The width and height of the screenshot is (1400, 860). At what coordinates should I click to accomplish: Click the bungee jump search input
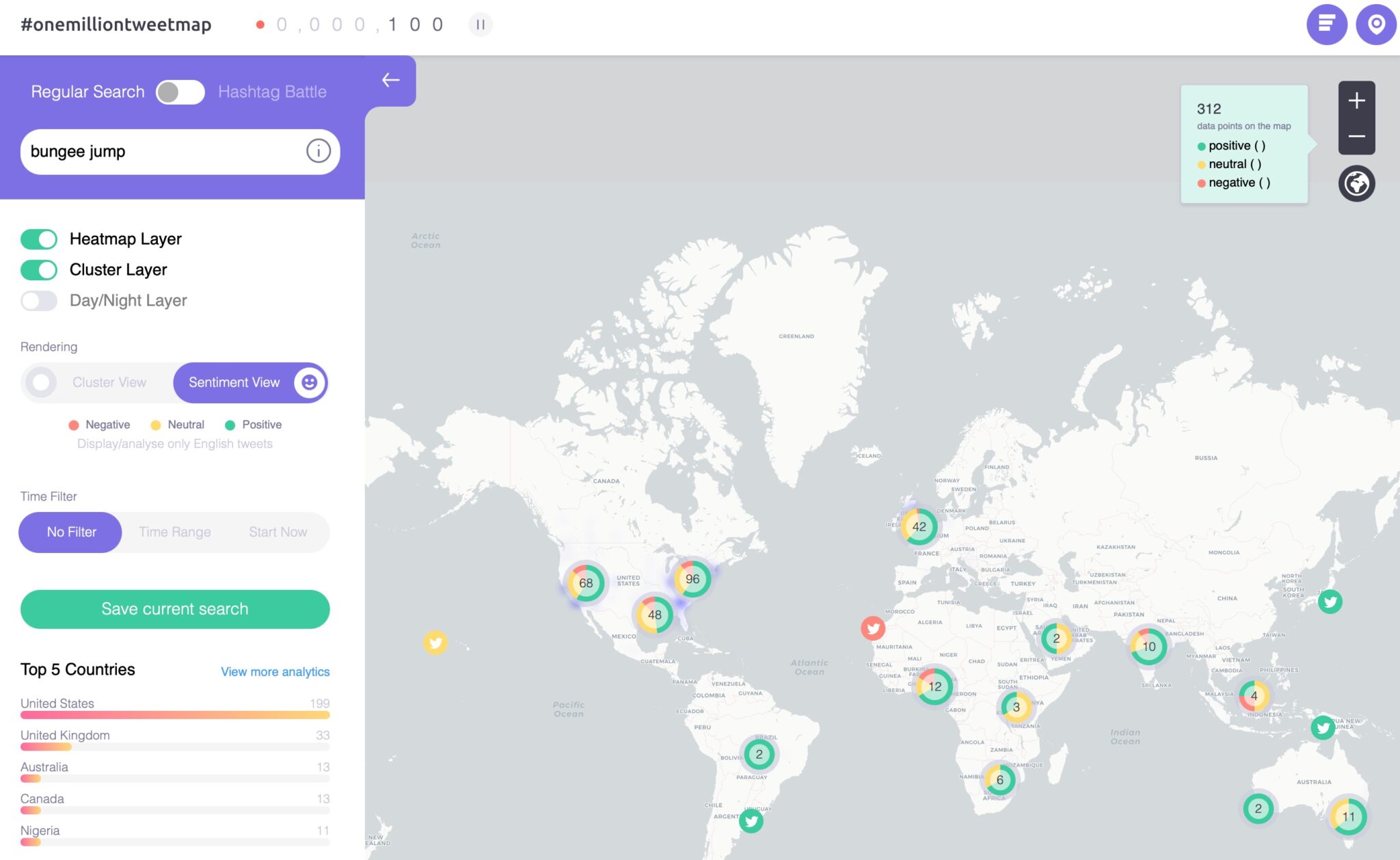(x=137, y=152)
